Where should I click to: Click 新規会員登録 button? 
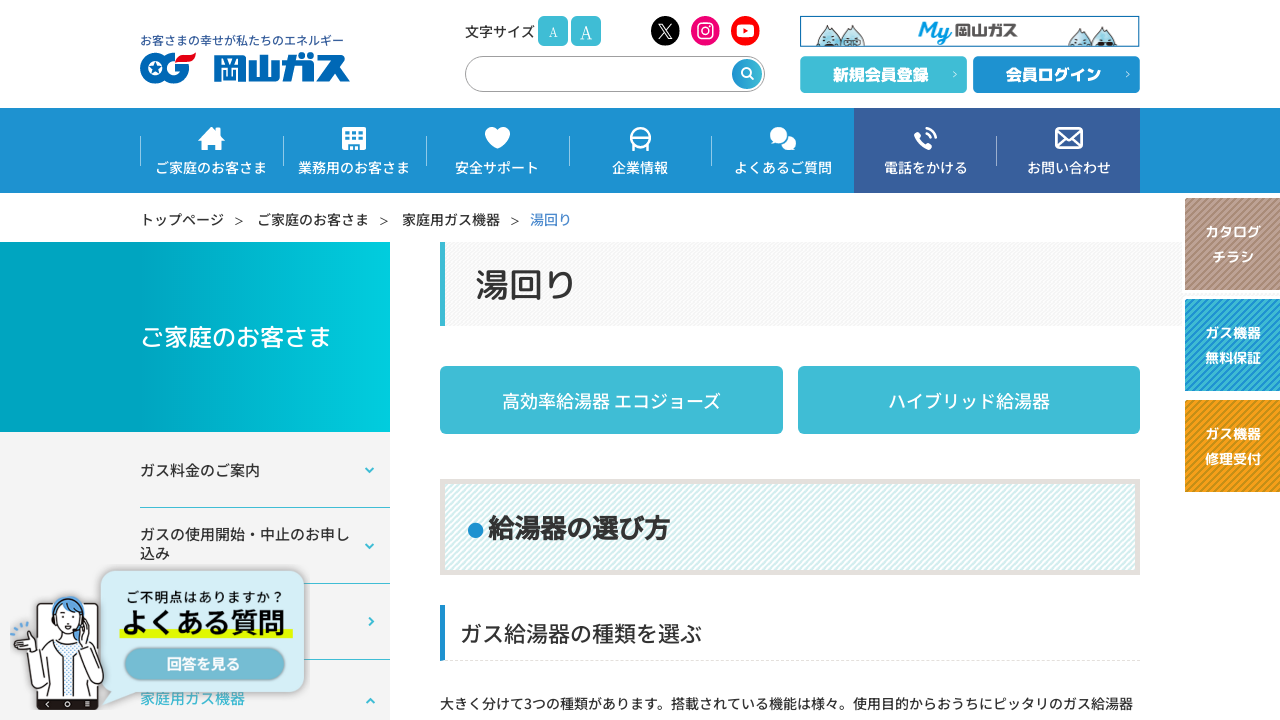pyautogui.click(x=883, y=75)
